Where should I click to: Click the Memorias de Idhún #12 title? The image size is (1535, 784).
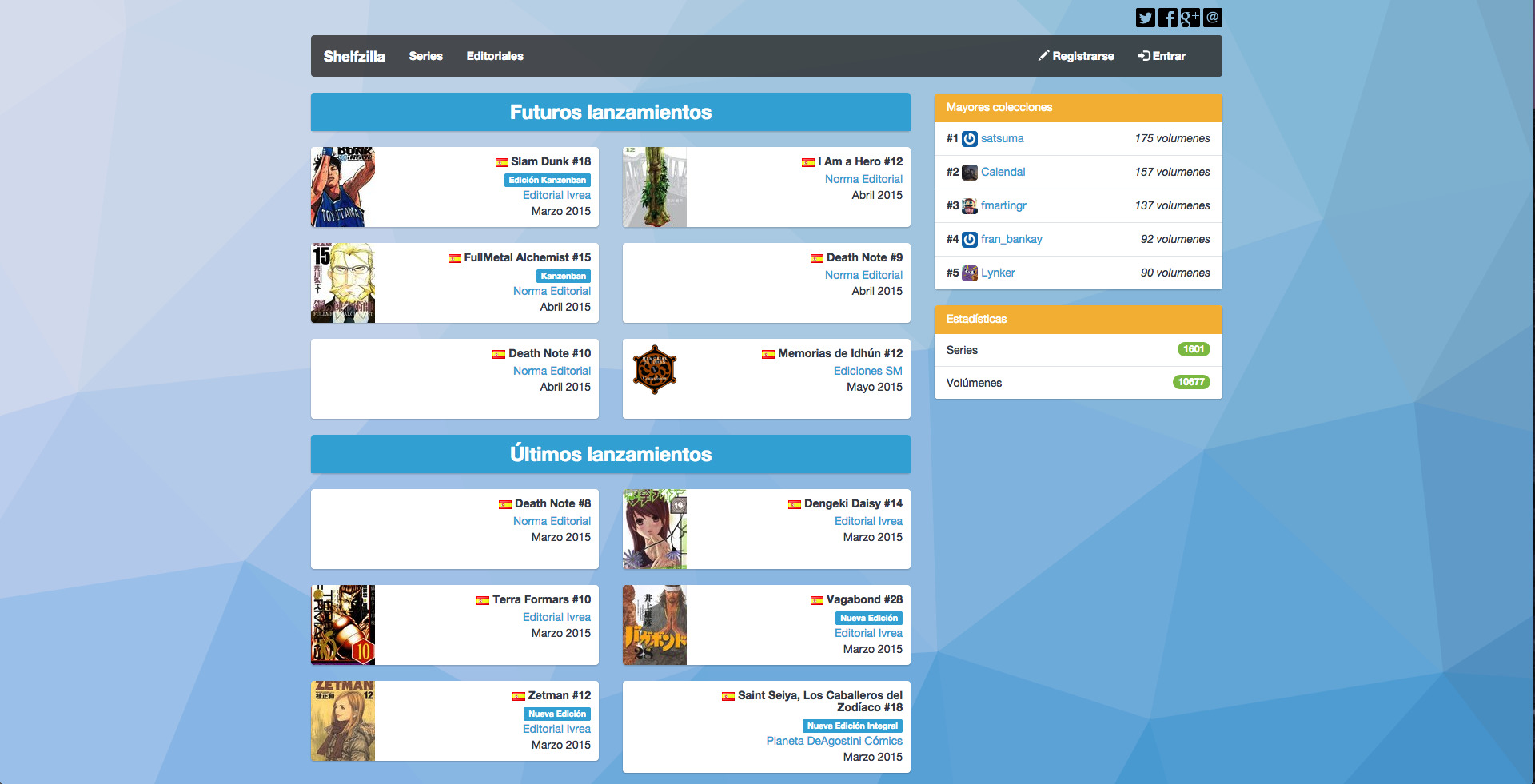pos(840,353)
